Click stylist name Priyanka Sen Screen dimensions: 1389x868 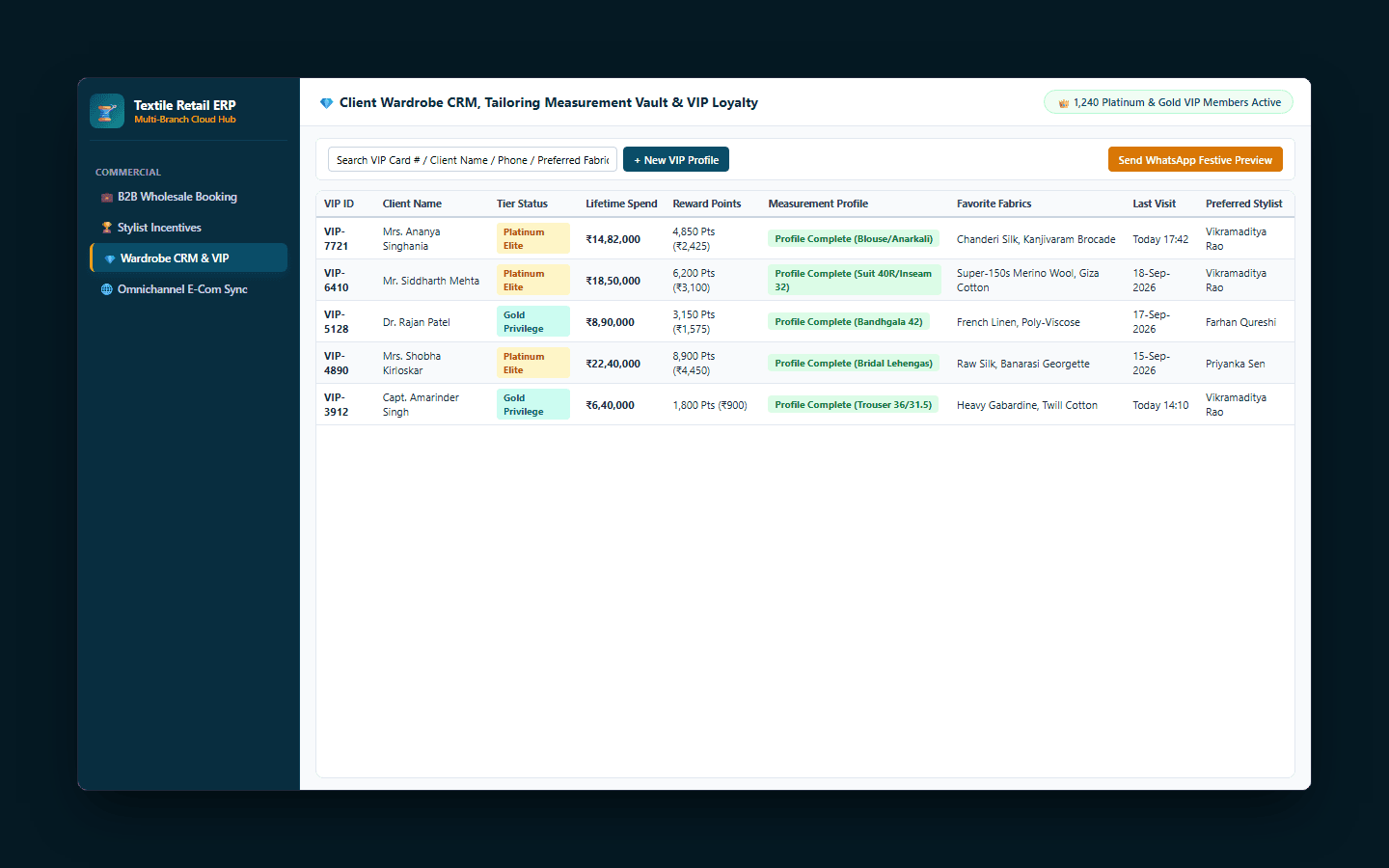tap(1236, 364)
